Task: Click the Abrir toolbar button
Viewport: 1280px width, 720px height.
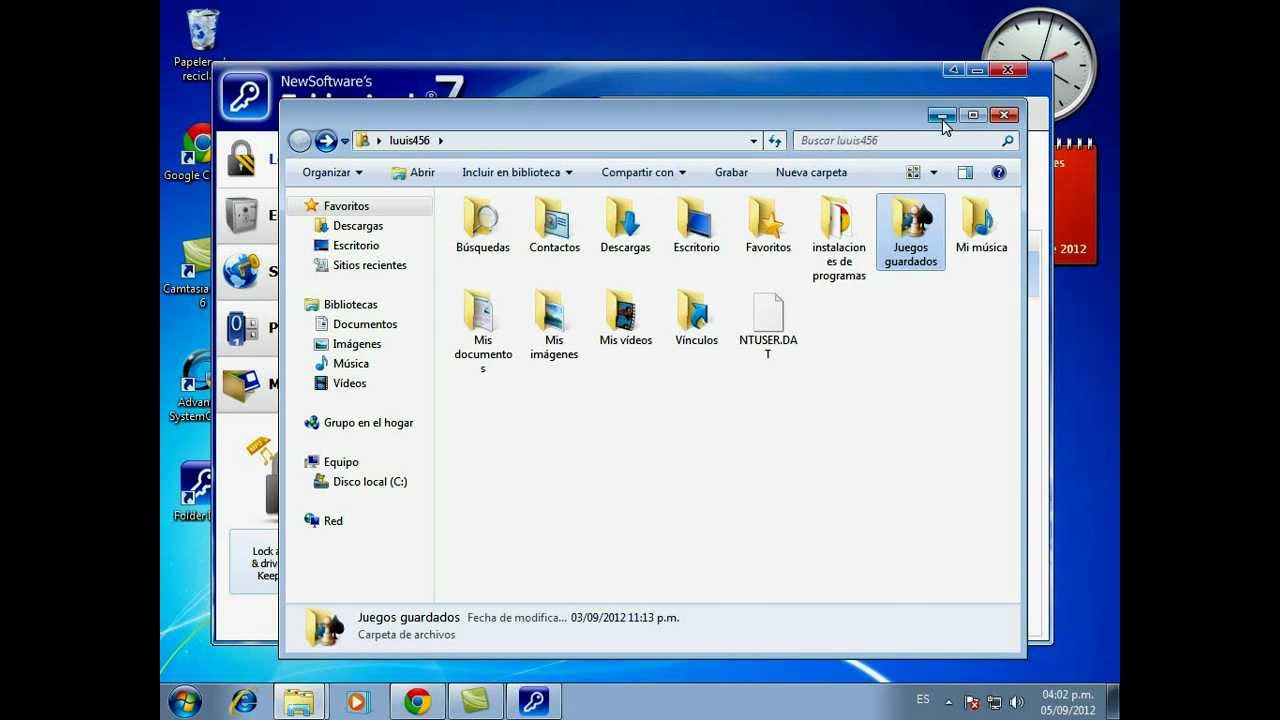Action: click(x=413, y=173)
